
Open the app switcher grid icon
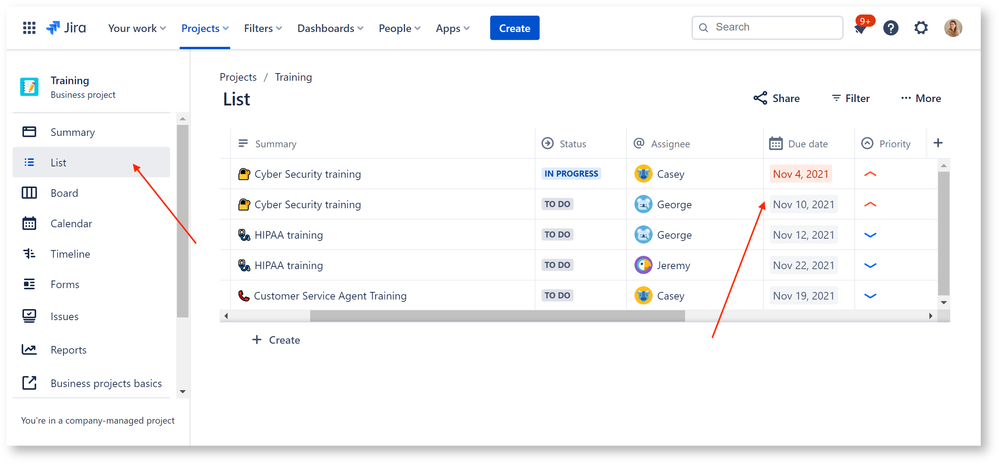[29, 28]
